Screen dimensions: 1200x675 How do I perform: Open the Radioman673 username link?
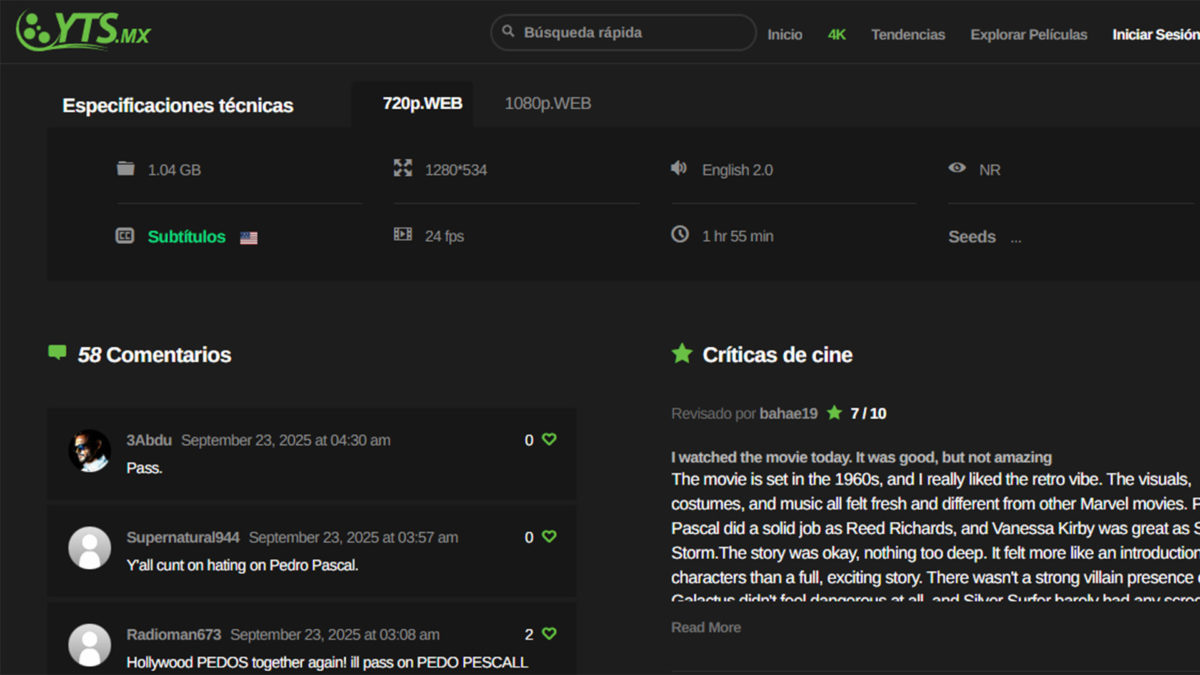[x=174, y=634]
